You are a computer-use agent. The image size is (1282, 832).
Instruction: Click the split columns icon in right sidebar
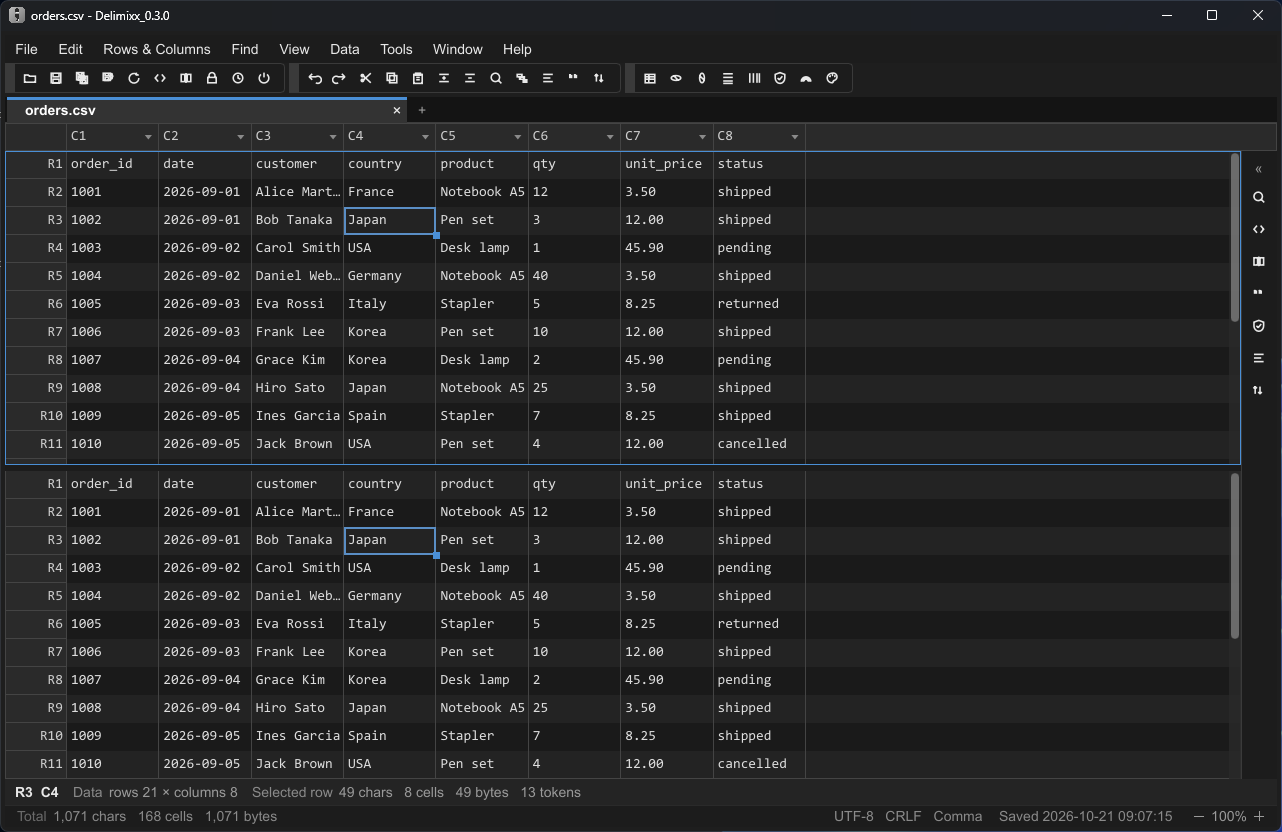[x=1259, y=261]
